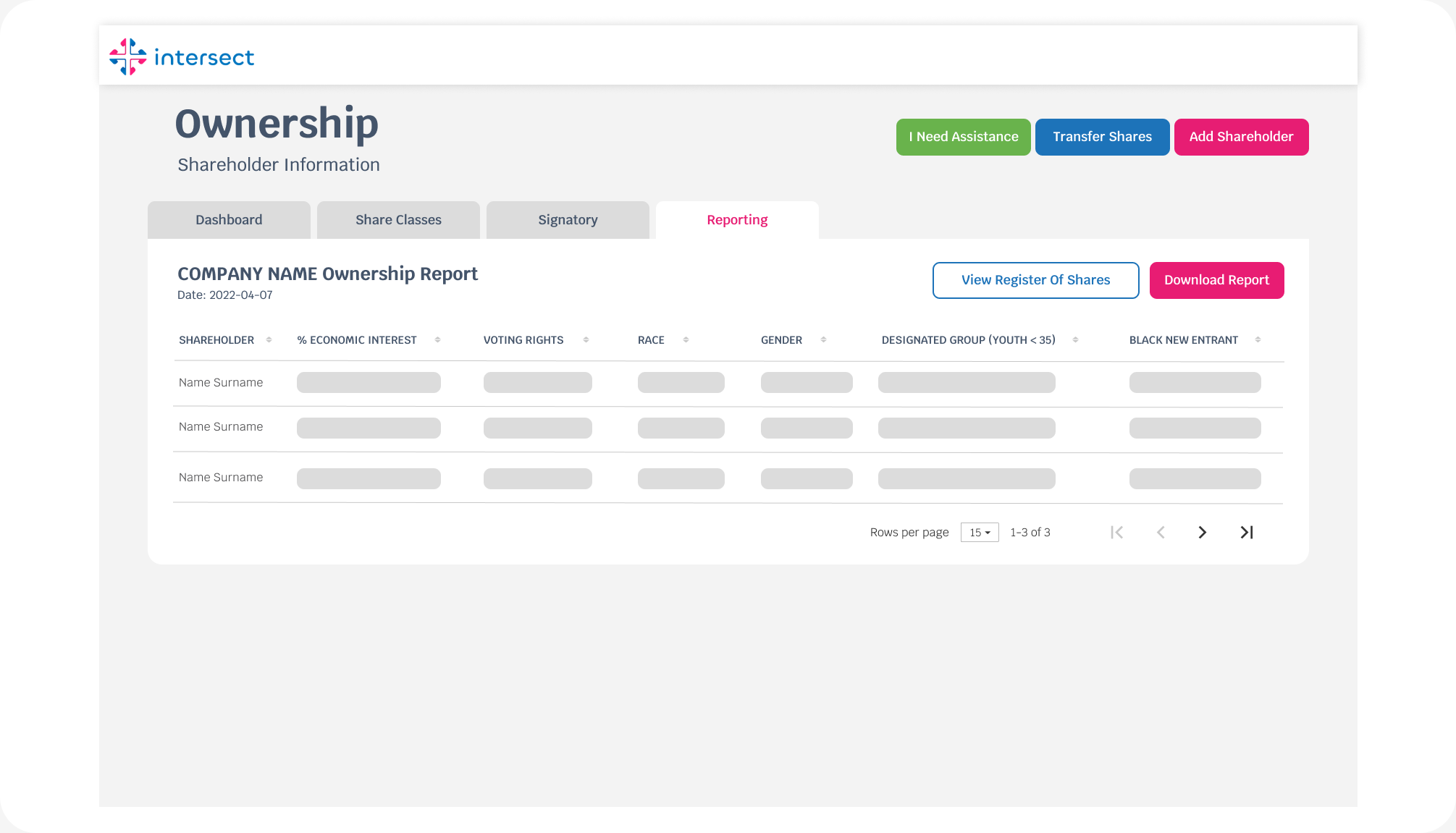
Task: Jump to last page of results
Action: (x=1246, y=533)
